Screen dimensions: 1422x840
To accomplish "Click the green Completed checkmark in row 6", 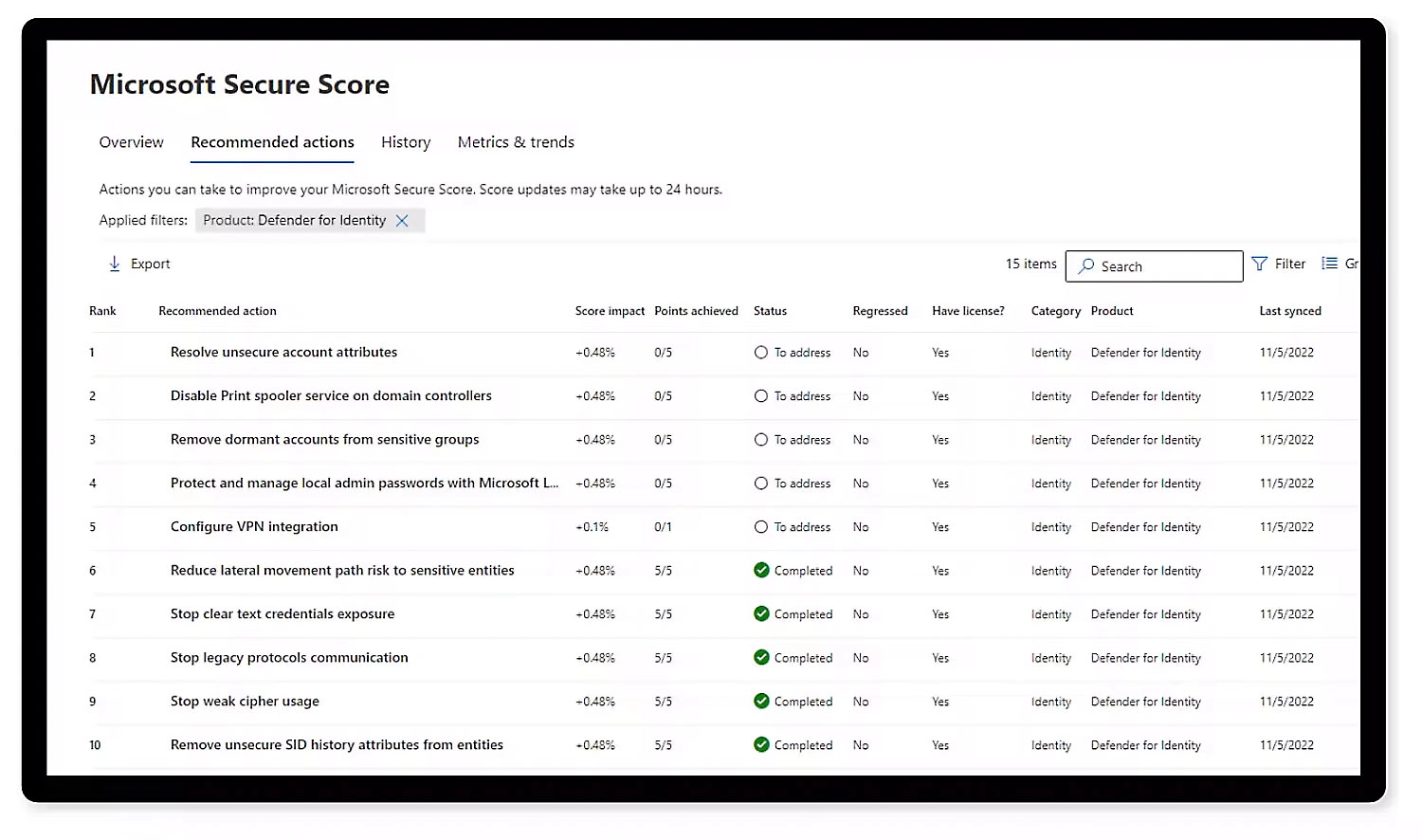I will click(761, 570).
